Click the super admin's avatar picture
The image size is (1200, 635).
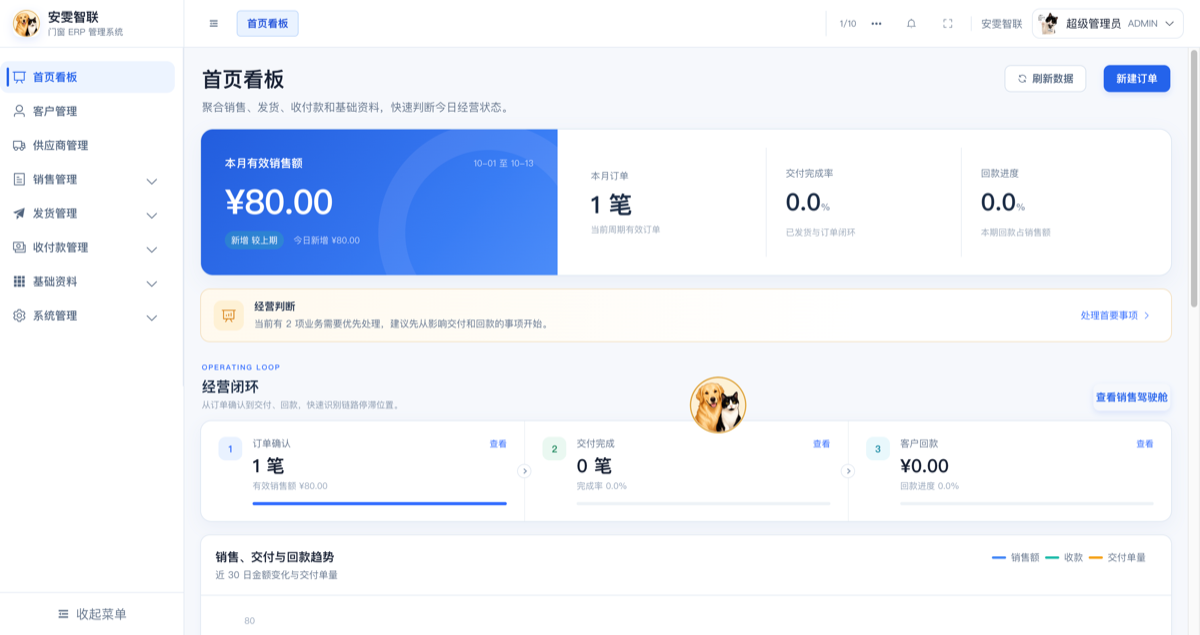click(x=1048, y=23)
